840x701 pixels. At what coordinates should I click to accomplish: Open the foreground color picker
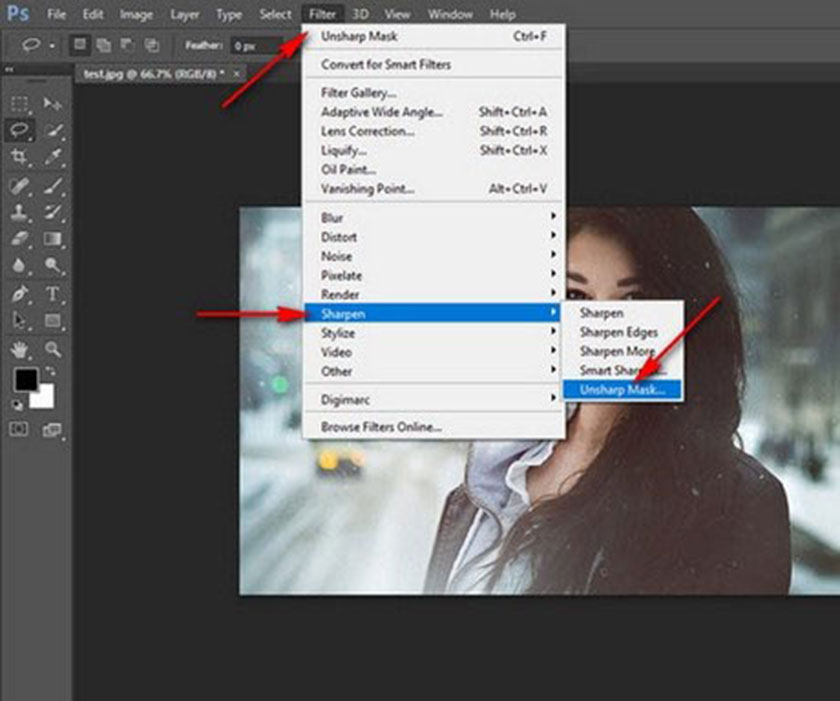click(x=25, y=379)
